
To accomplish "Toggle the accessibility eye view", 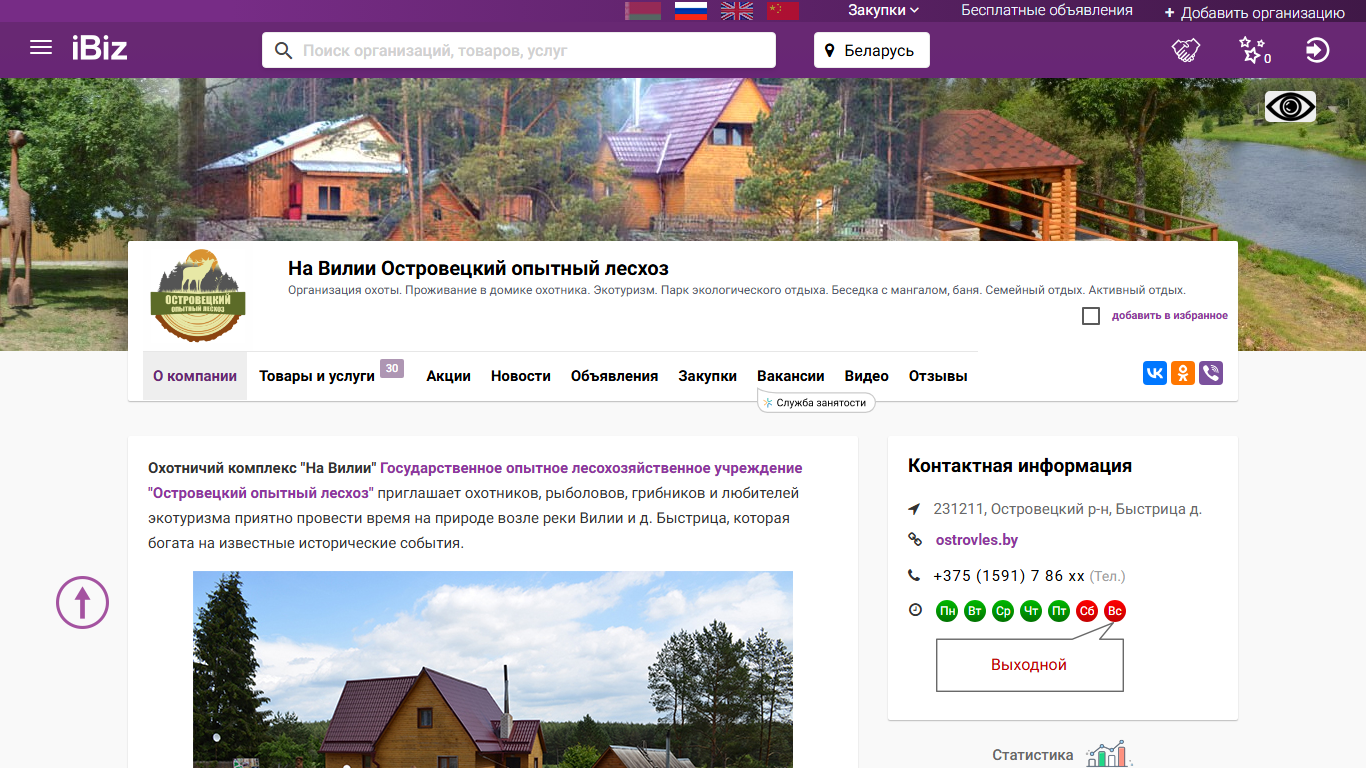I will [x=1290, y=106].
